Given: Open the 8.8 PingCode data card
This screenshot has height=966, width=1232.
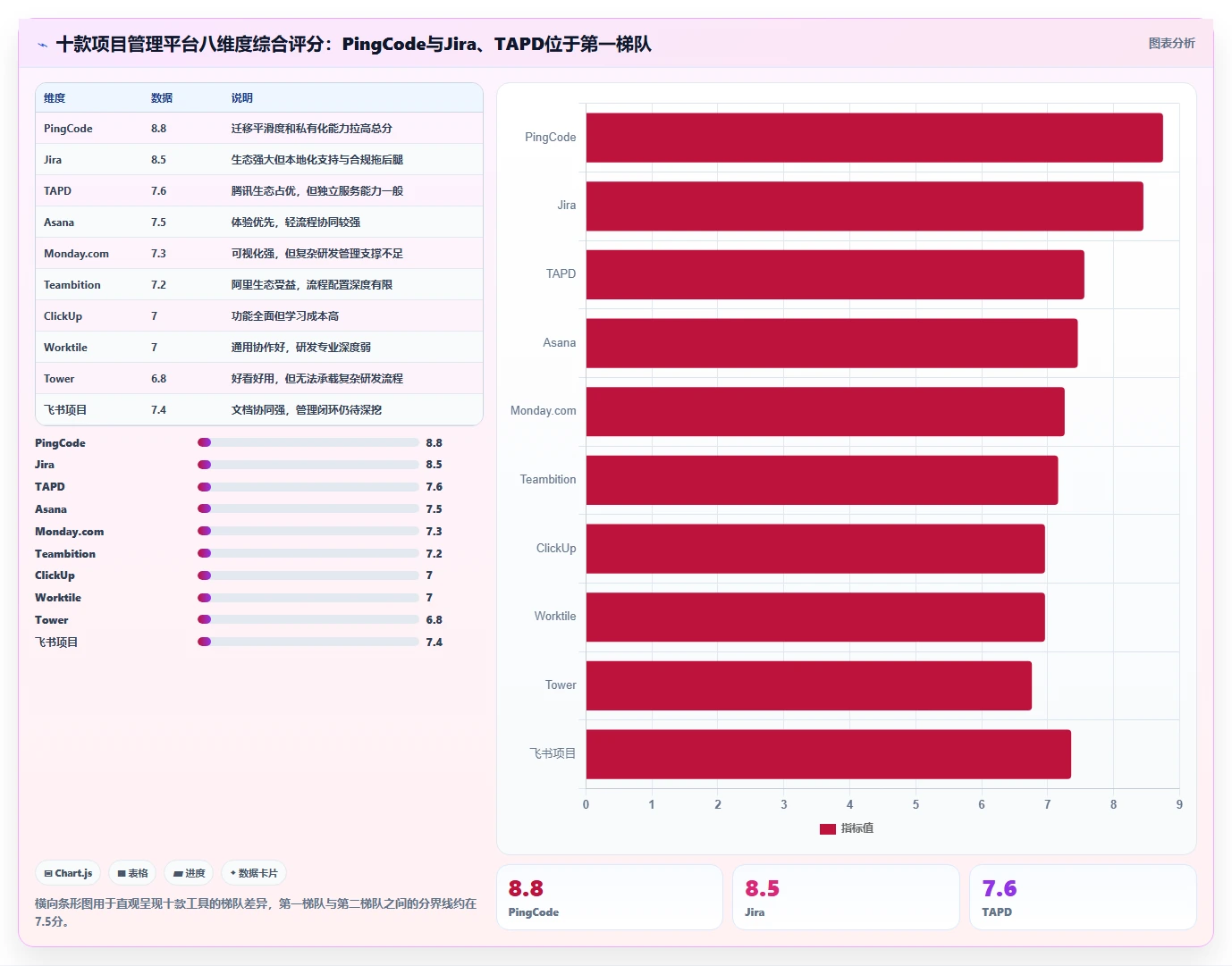Looking at the screenshot, I should (x=610, y=897).
